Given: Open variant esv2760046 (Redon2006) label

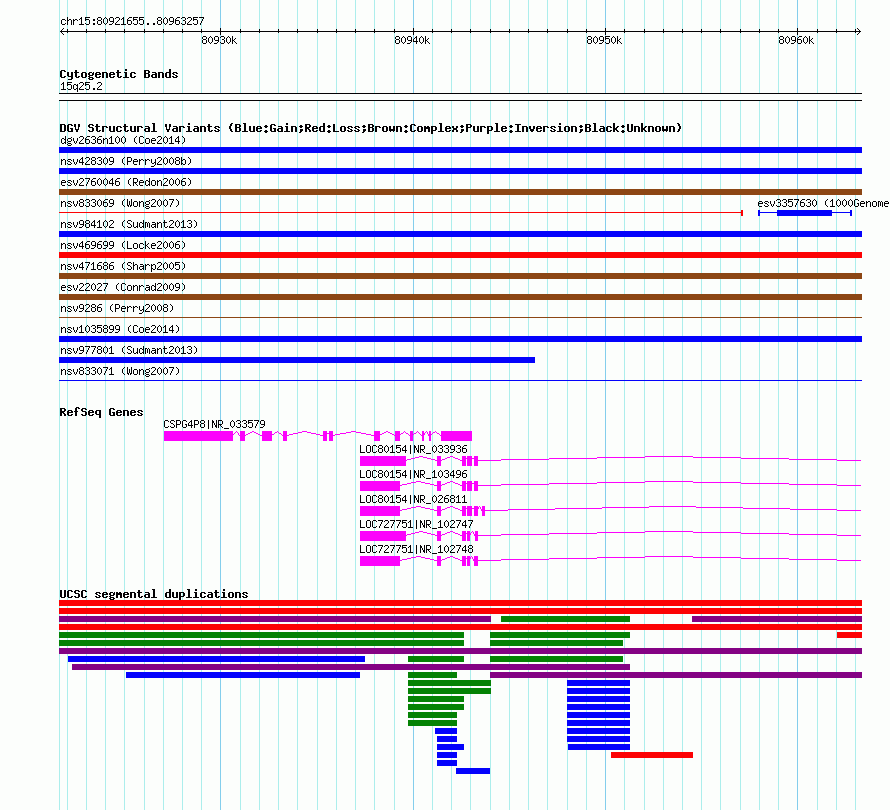Looking at the screenshot, I should click(126, 182).
